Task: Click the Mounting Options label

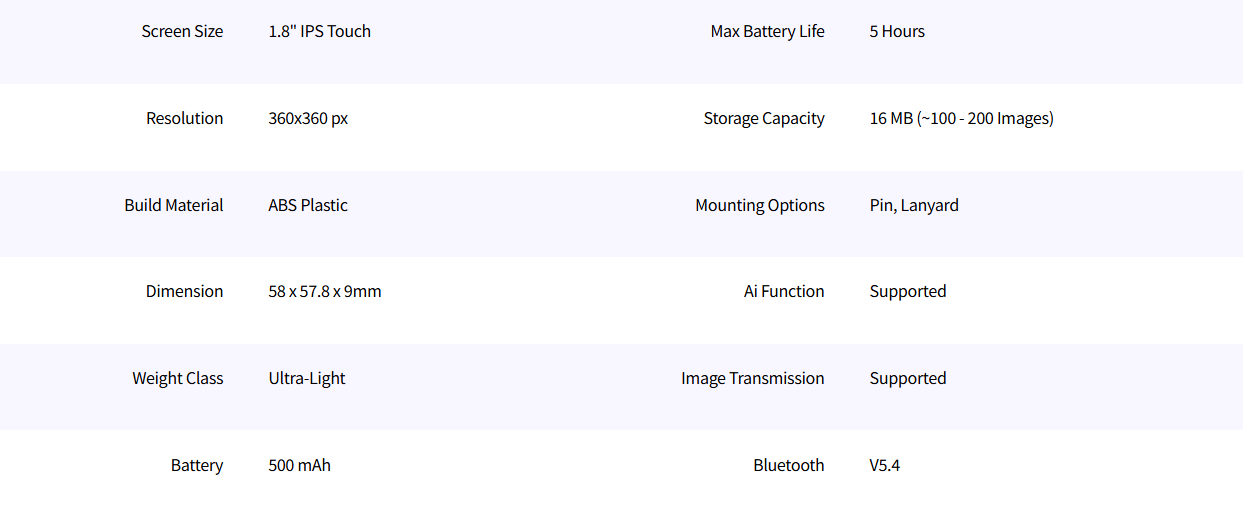Action: [x=760, y=205]
